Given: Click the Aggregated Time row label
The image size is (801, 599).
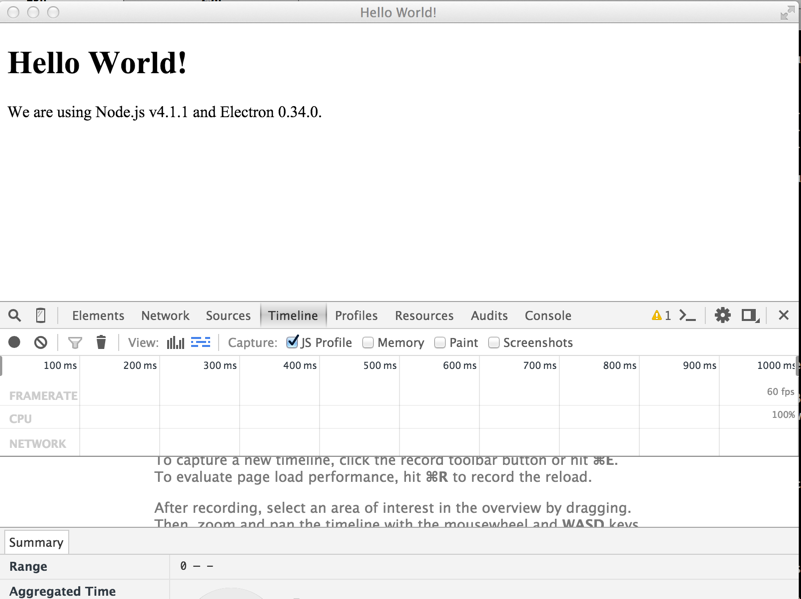Looking at the screenshot, I should pyautogui.click(x=62, y=591).
